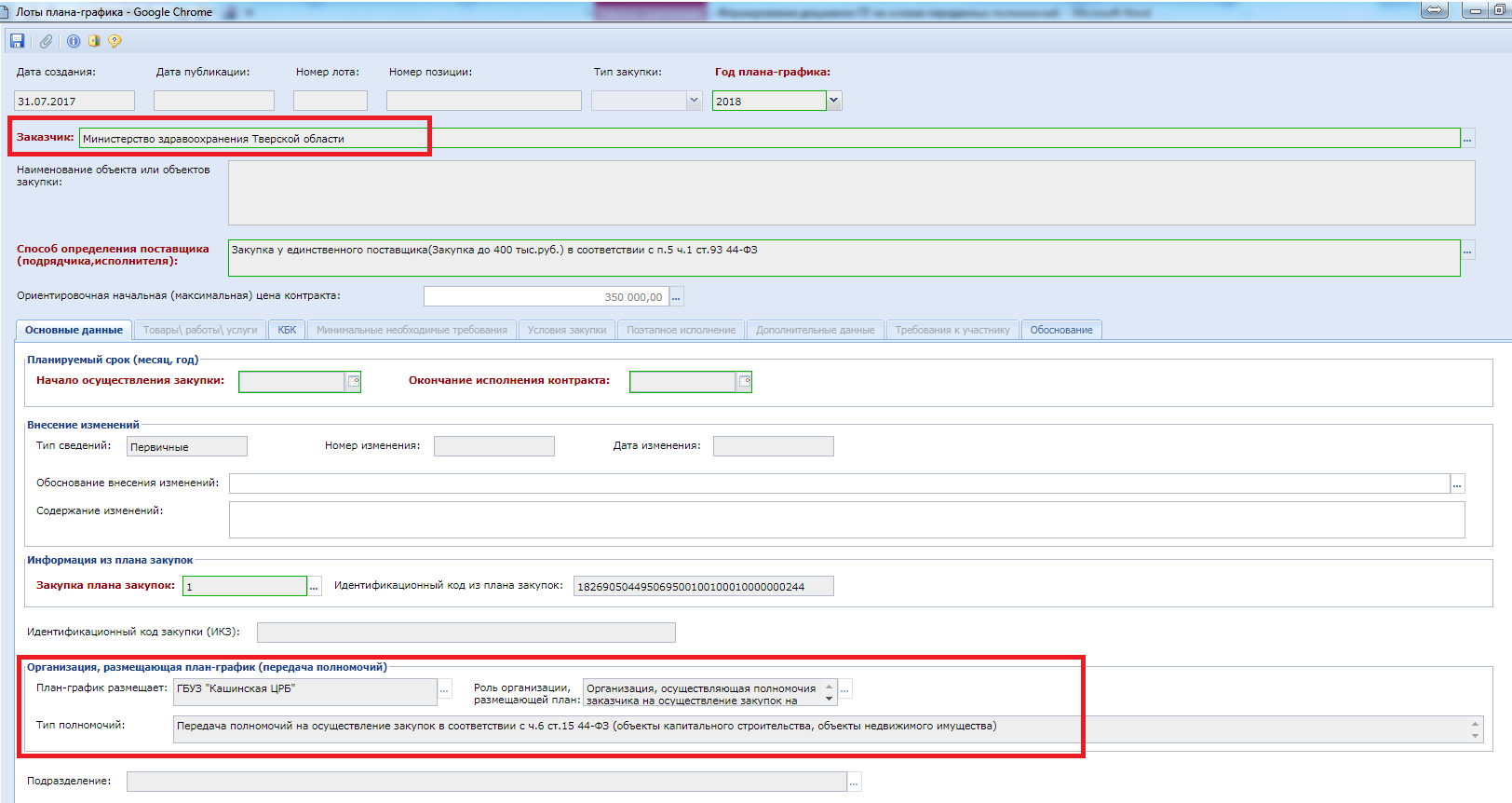The image size is (1512, 803).
Task: Open calendar for Начало осуществления закупки
Action: click(x=354, y=382)
